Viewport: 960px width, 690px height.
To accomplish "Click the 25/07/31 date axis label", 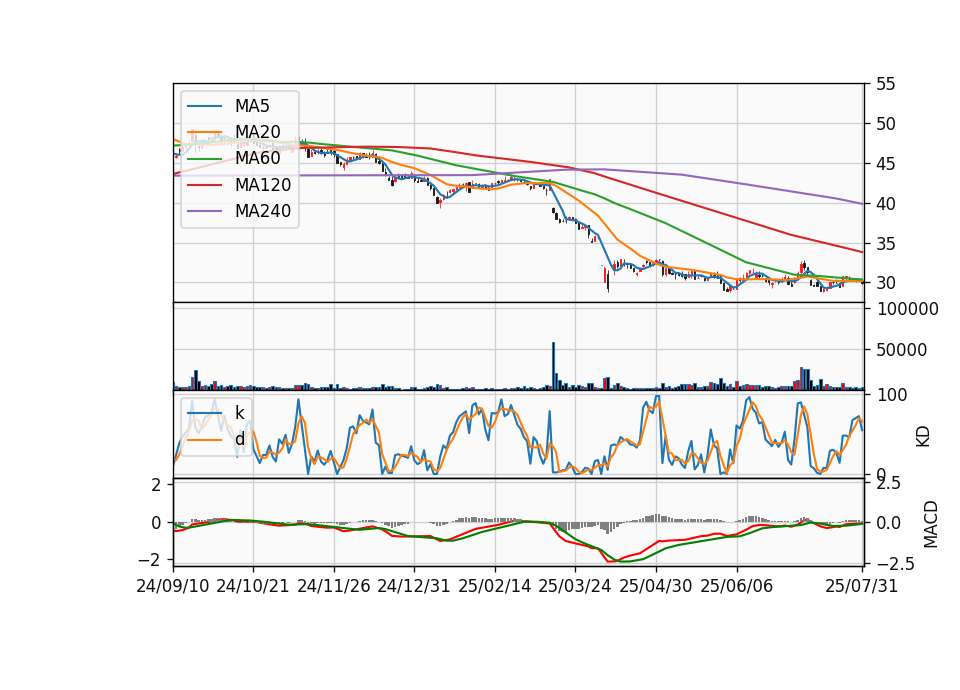I will click(x=861, y=586).
